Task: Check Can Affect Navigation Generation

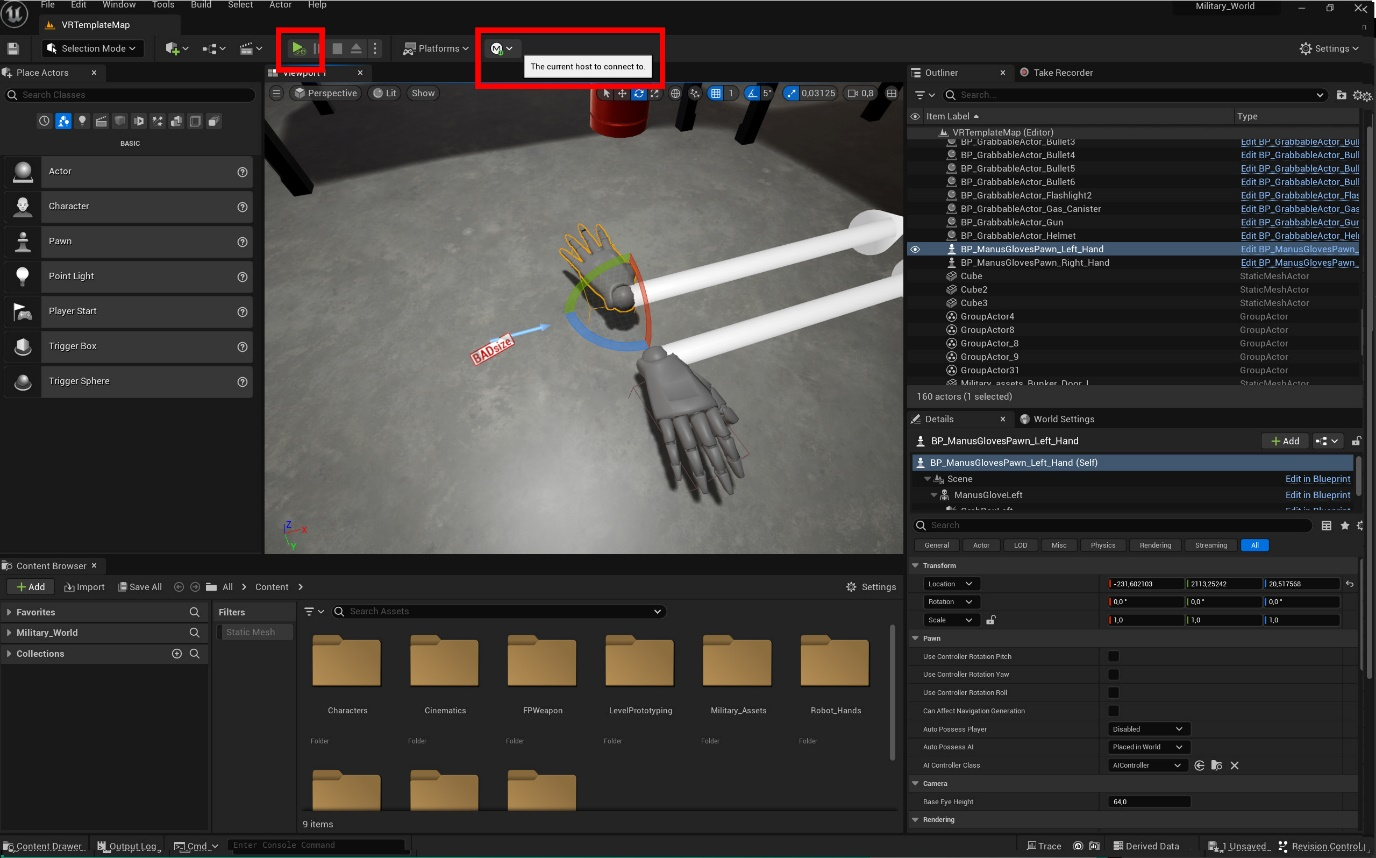Action: 1113,711
